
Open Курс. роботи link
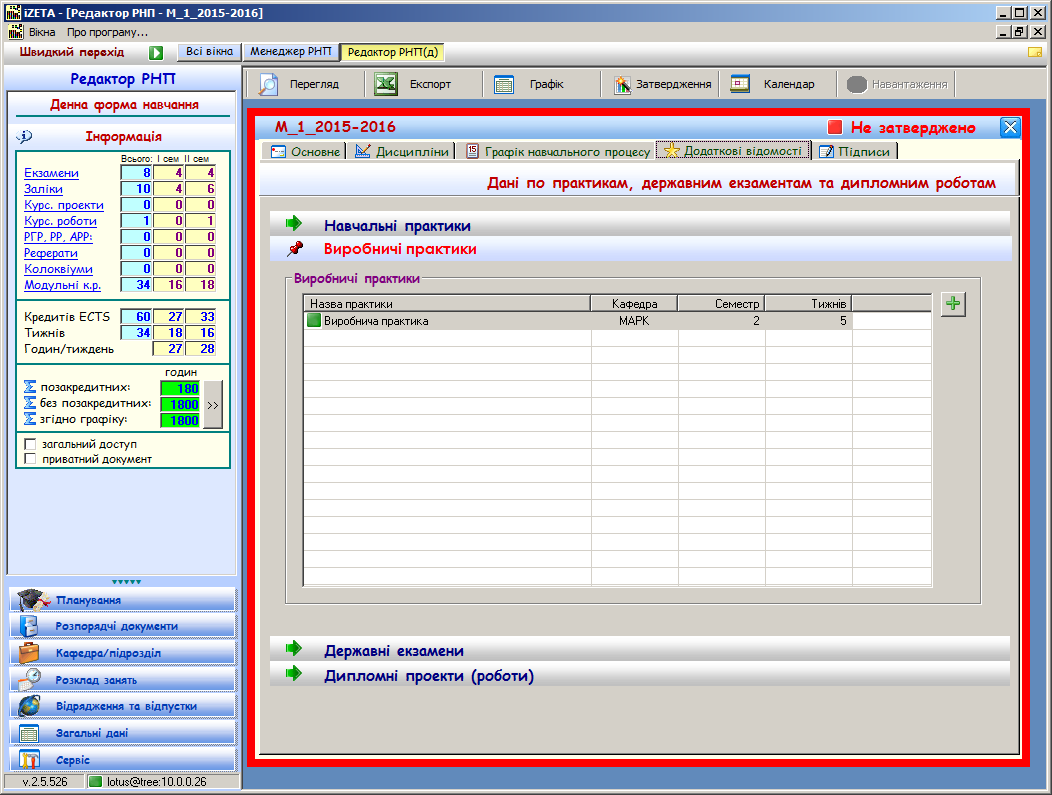pyautogui.click(x=60, y=221)
